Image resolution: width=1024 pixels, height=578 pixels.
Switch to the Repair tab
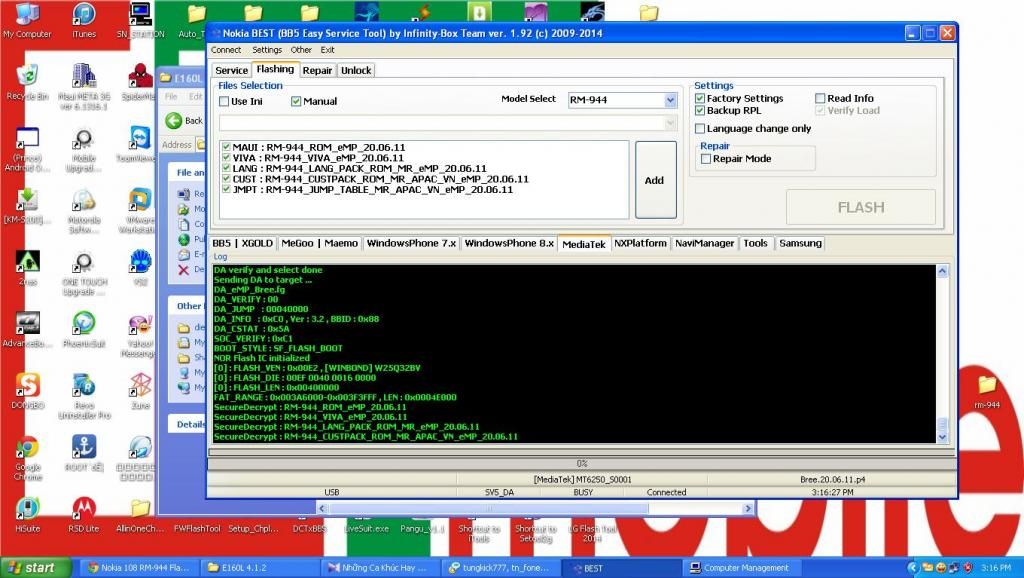[317, 71]
